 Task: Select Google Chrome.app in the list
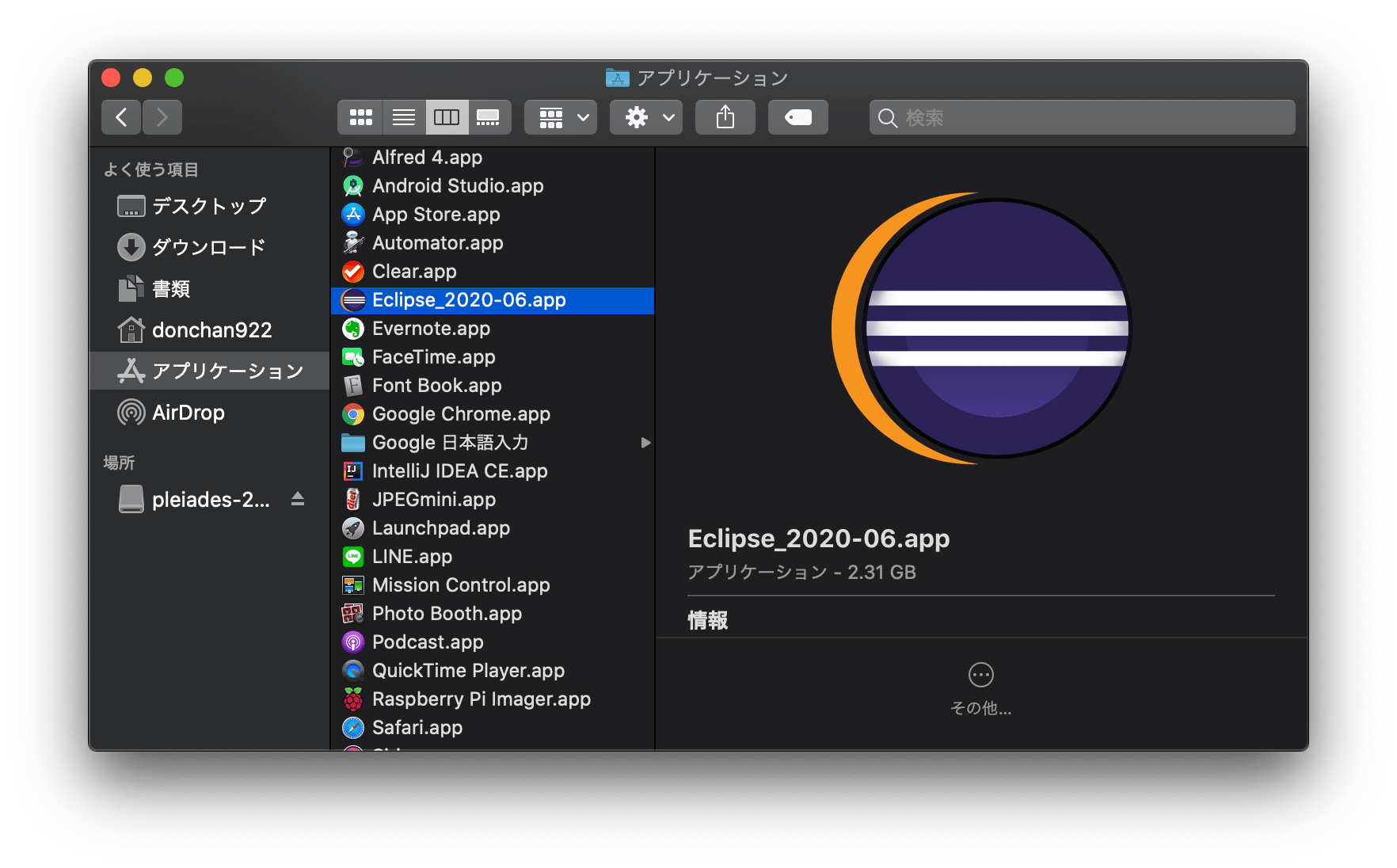(461, 413)
